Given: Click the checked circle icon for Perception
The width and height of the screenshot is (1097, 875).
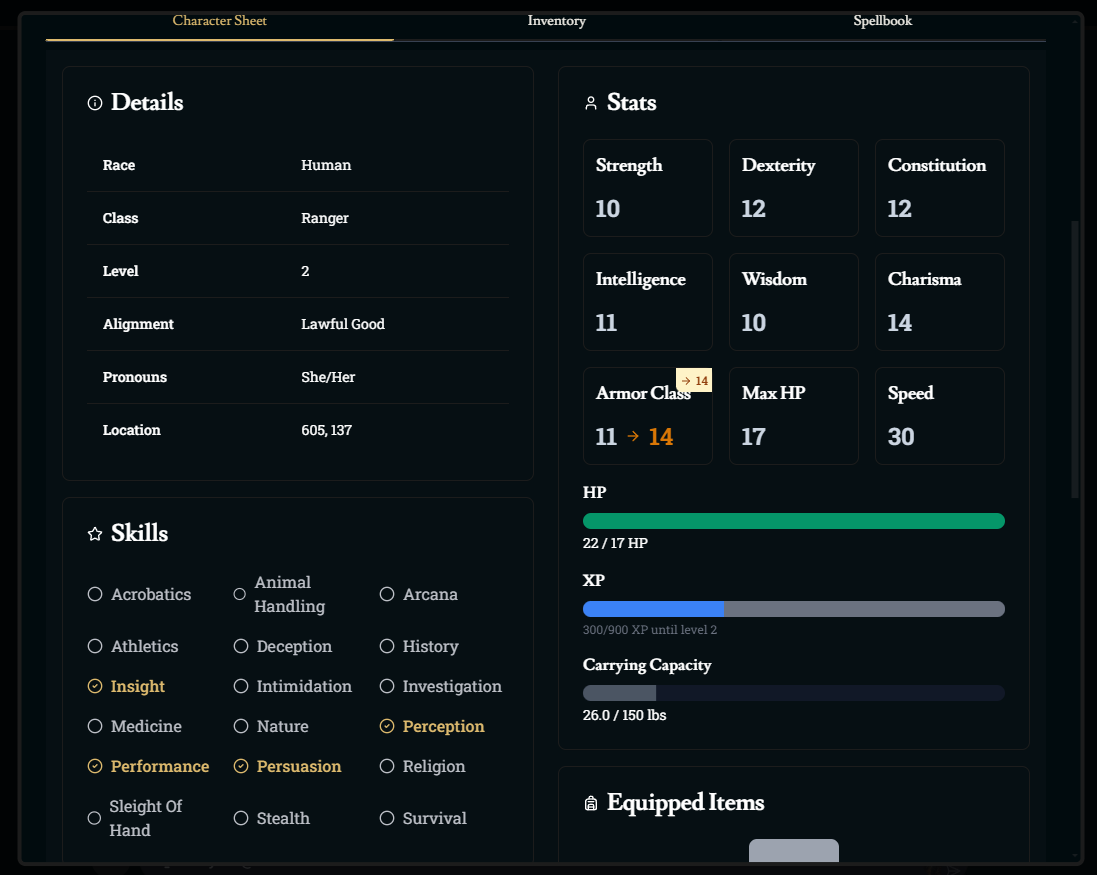Looking at the screenshot, I should (387, 726).
